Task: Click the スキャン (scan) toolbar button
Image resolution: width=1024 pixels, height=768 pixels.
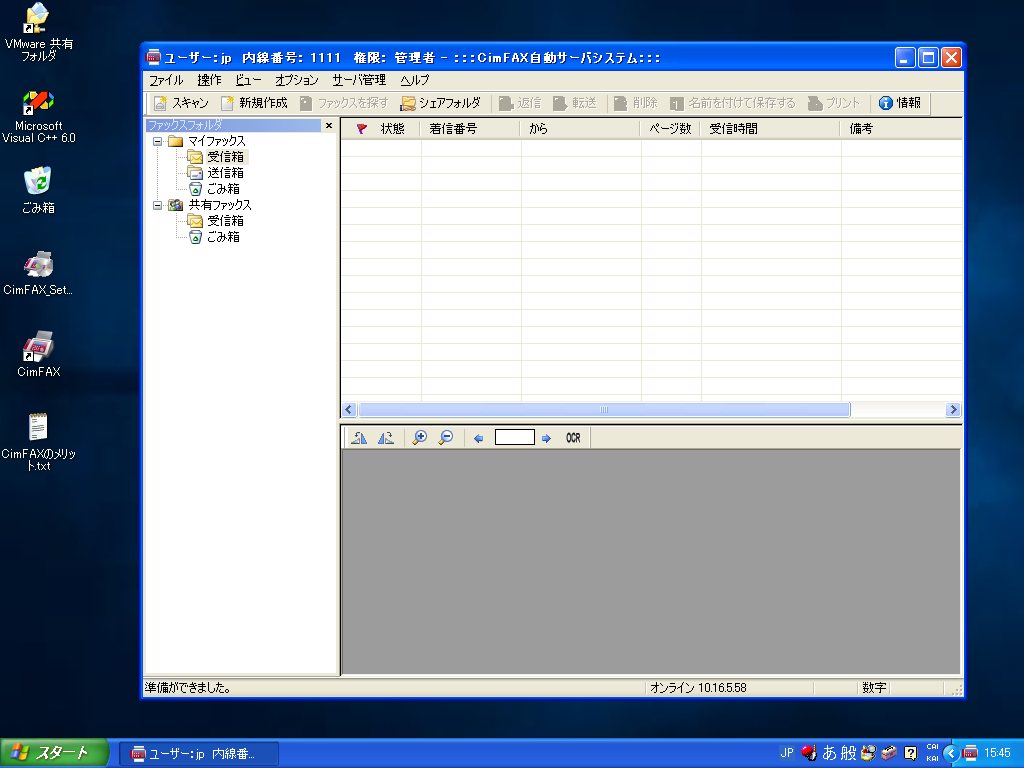Action: pos(181,103)
